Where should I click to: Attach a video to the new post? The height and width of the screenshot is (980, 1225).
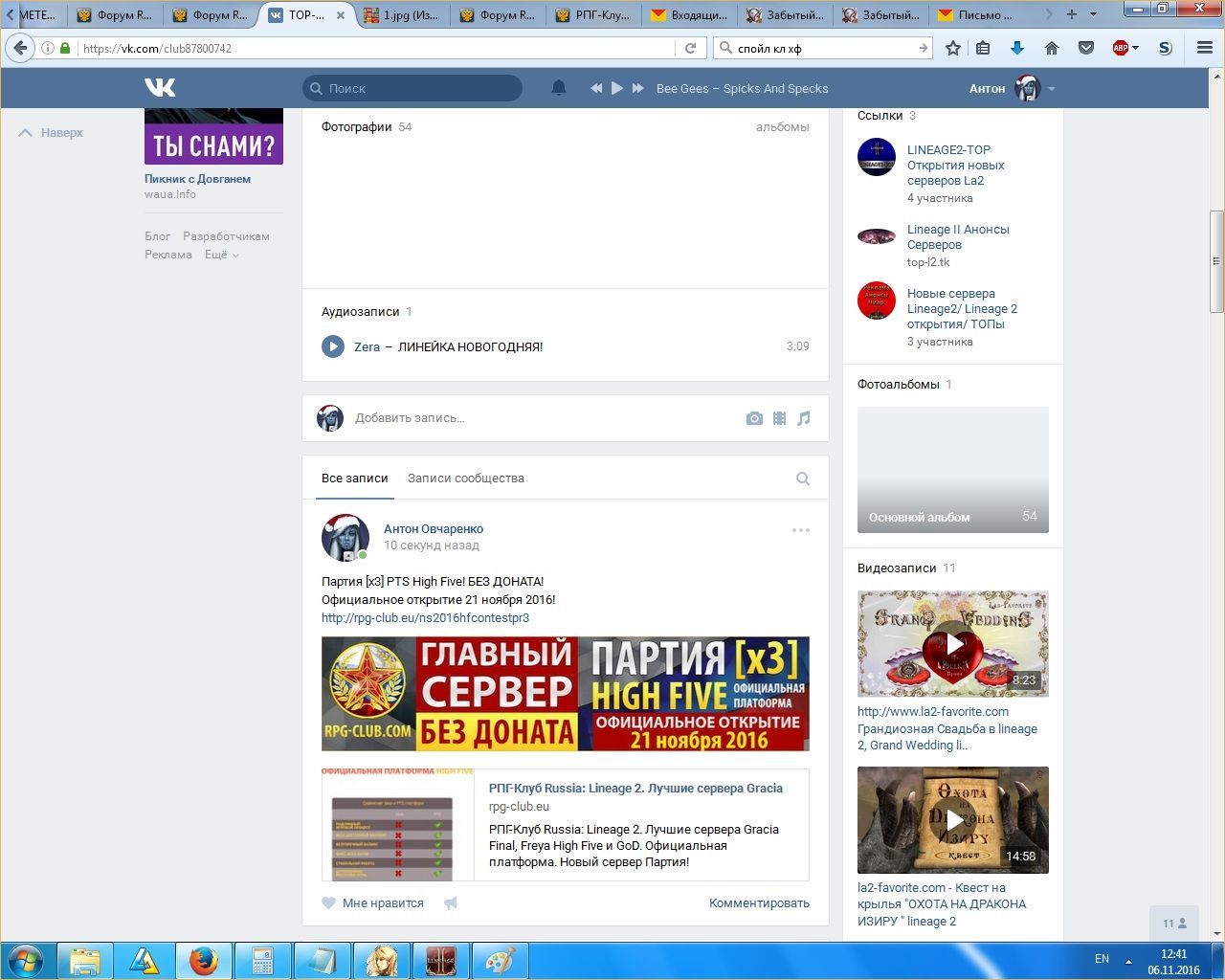779,418
